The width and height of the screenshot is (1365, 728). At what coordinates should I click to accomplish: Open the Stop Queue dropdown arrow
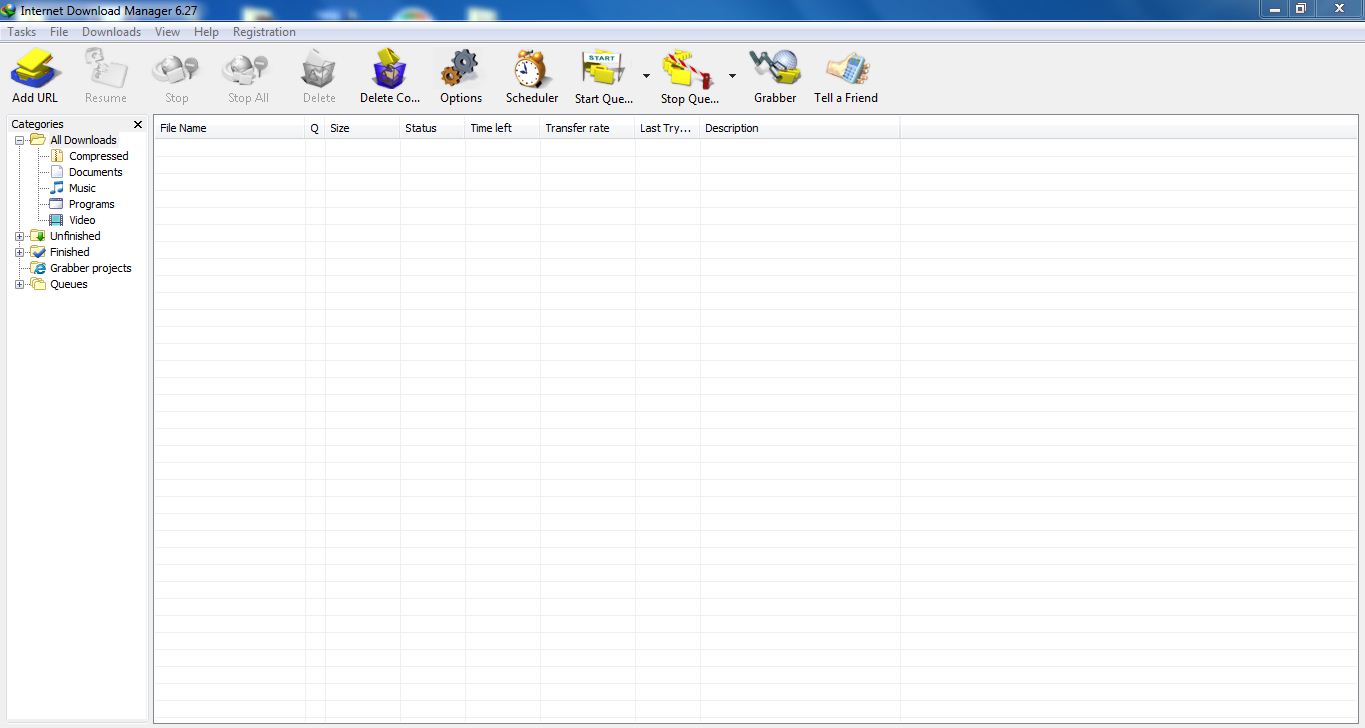[x=732, y=74]
